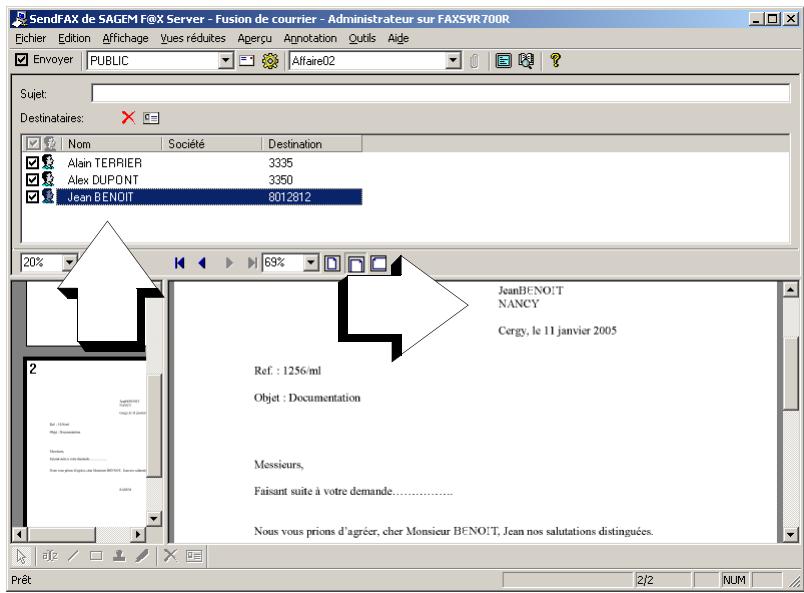
Task: Select the Alex DUPONT name
Action: point(103,180)
